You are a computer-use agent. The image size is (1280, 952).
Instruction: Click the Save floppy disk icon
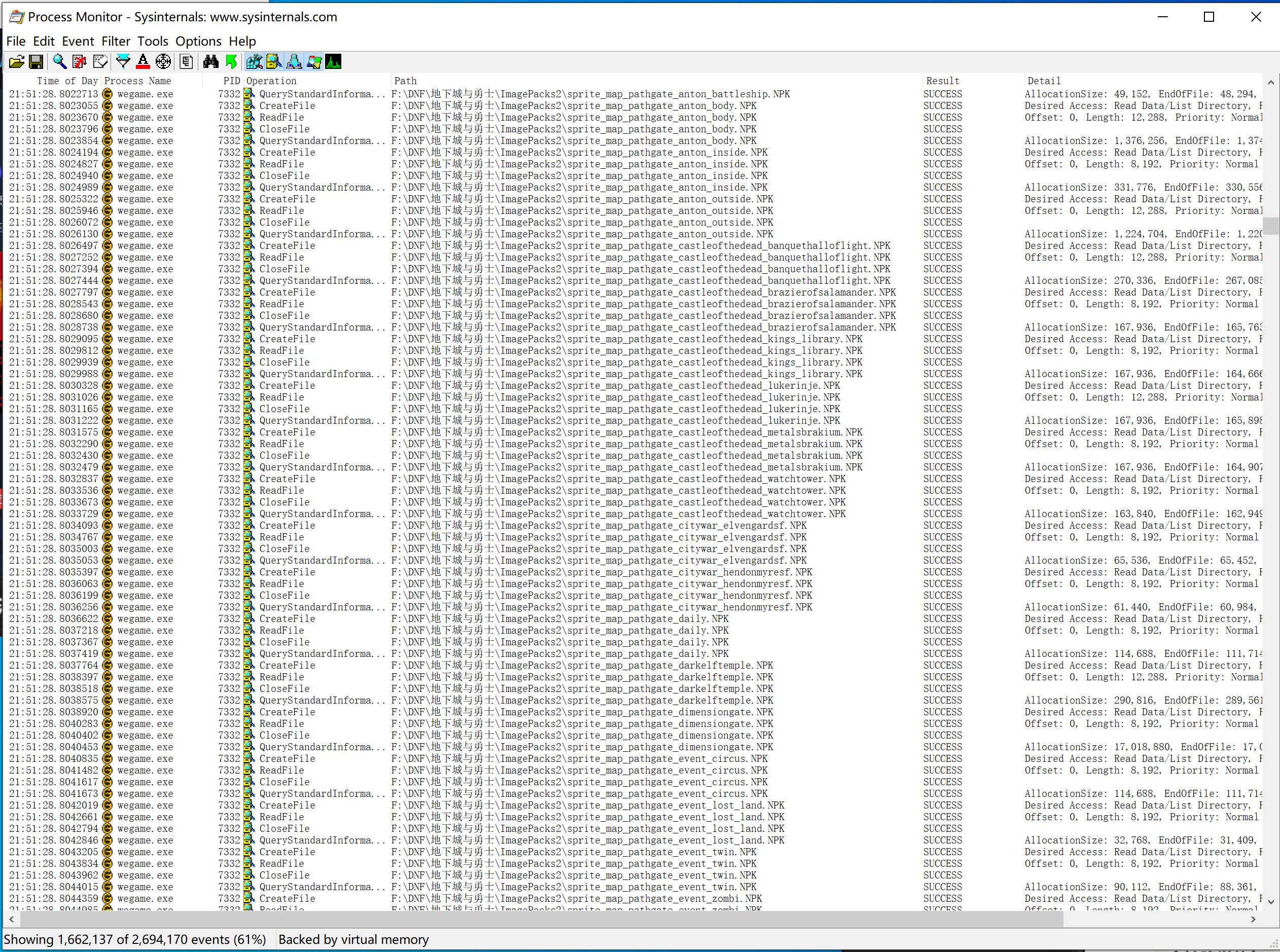click(37, 62)
